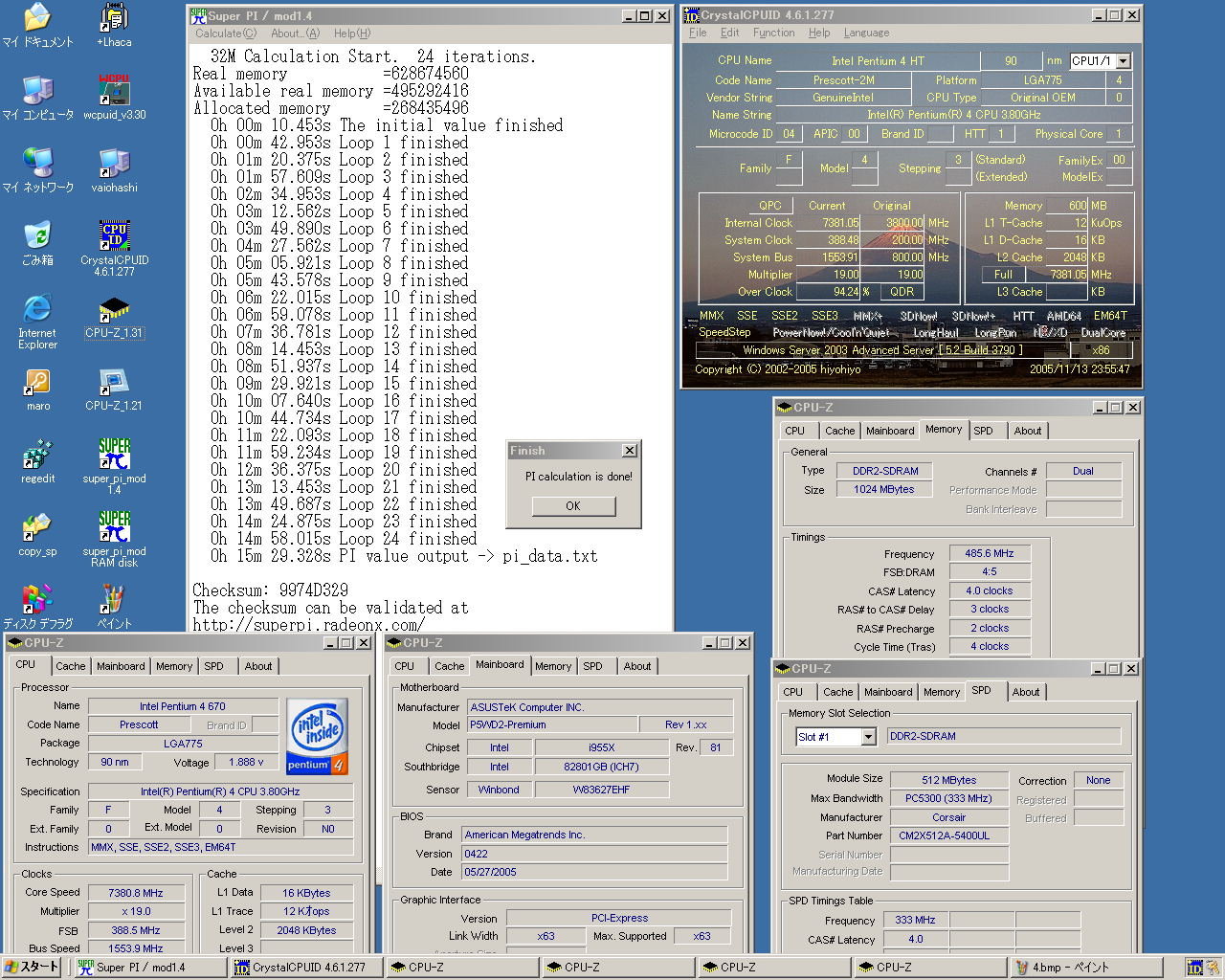Select Mainboard tab in CPU-Z processor window
Image resolution: width=1225 pixels, height=980 pixels.
tap(121, 666)
